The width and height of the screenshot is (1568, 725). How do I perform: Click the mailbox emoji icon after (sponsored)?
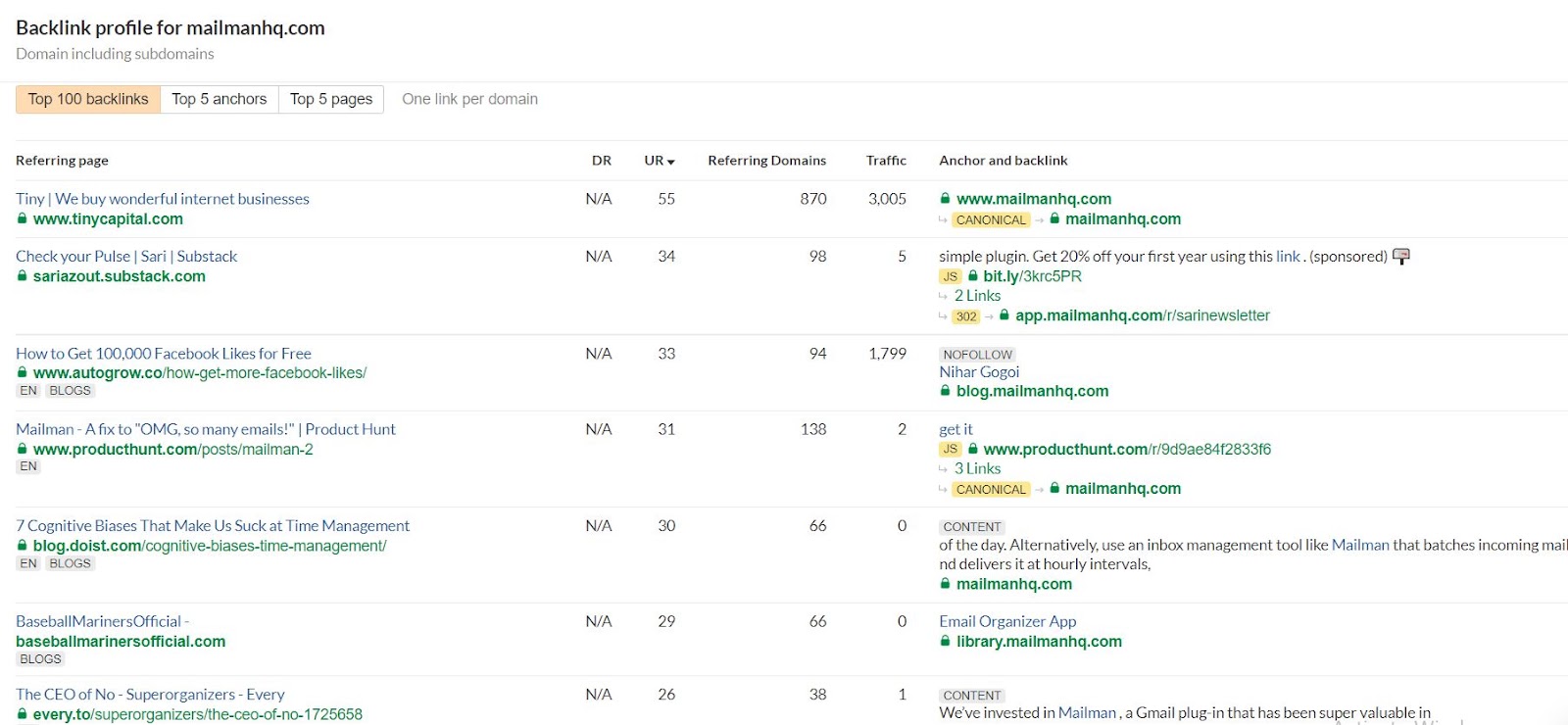pyautogui.click(x=1401, y=257)
